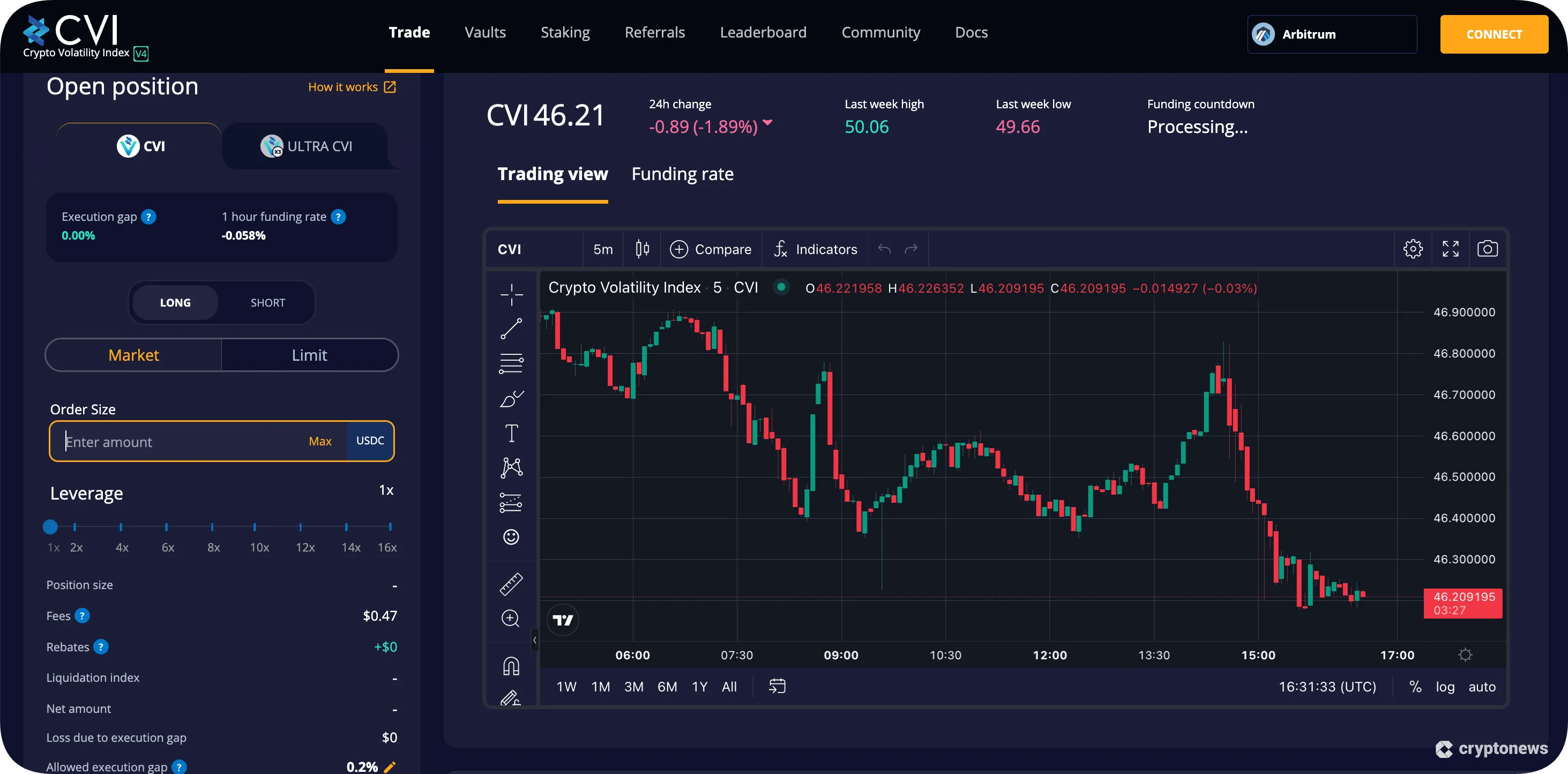Open the Docs link in navigation
The height and width of the screenshot is (774, 1568).
pyautogui.click(x=971, y=32)
